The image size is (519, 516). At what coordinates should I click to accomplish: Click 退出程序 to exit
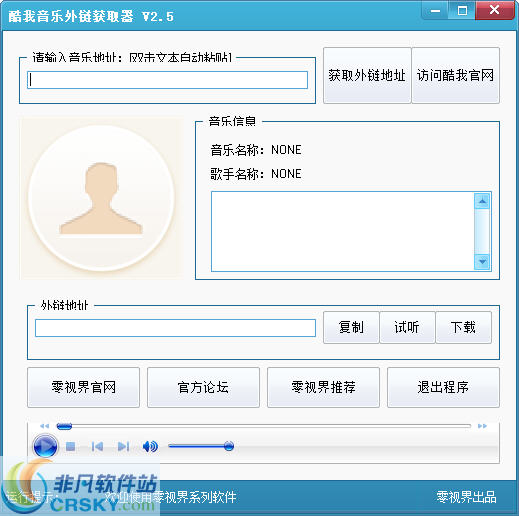coord(443,387)
